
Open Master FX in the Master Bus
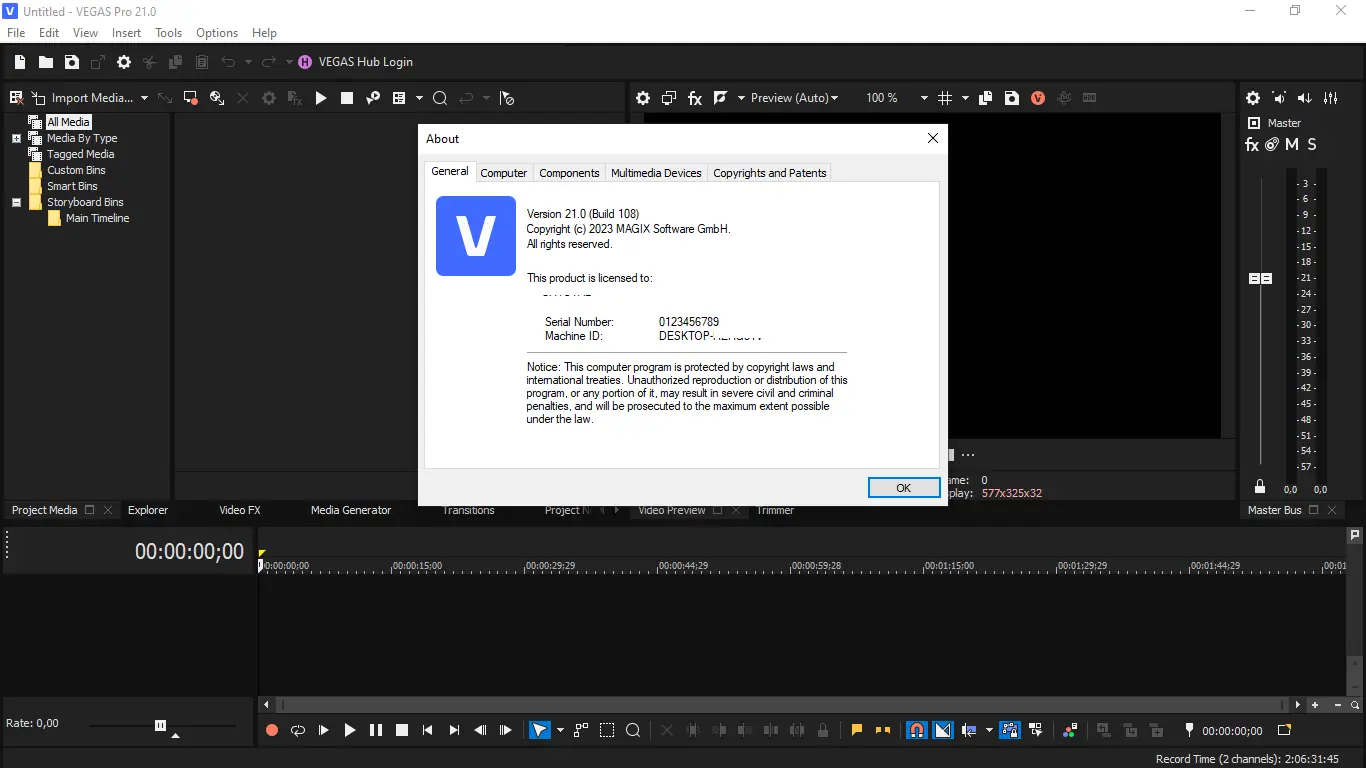[1252, 144]
